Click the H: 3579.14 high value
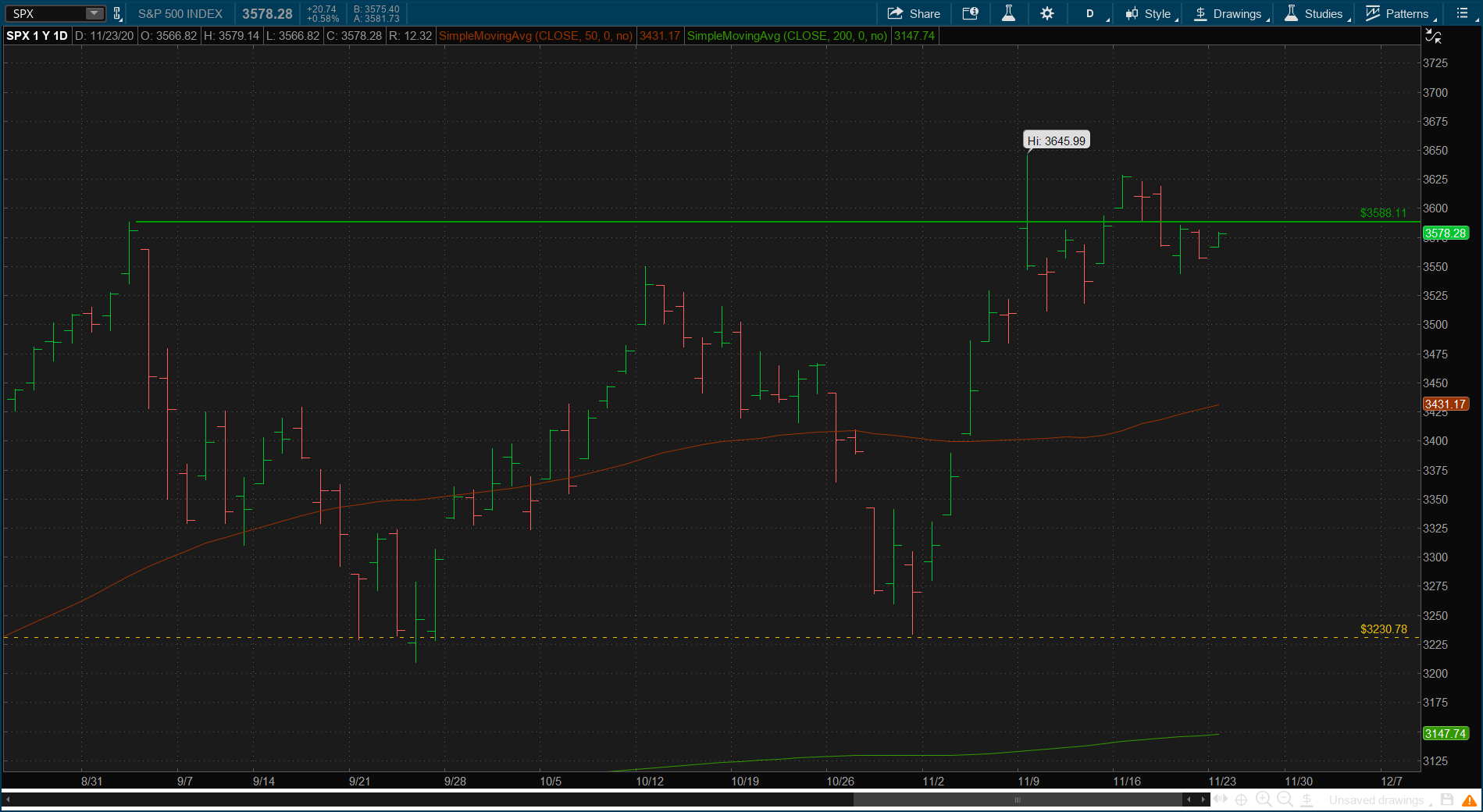Screen dimensions: 1483x812 (x=231, y=36)
